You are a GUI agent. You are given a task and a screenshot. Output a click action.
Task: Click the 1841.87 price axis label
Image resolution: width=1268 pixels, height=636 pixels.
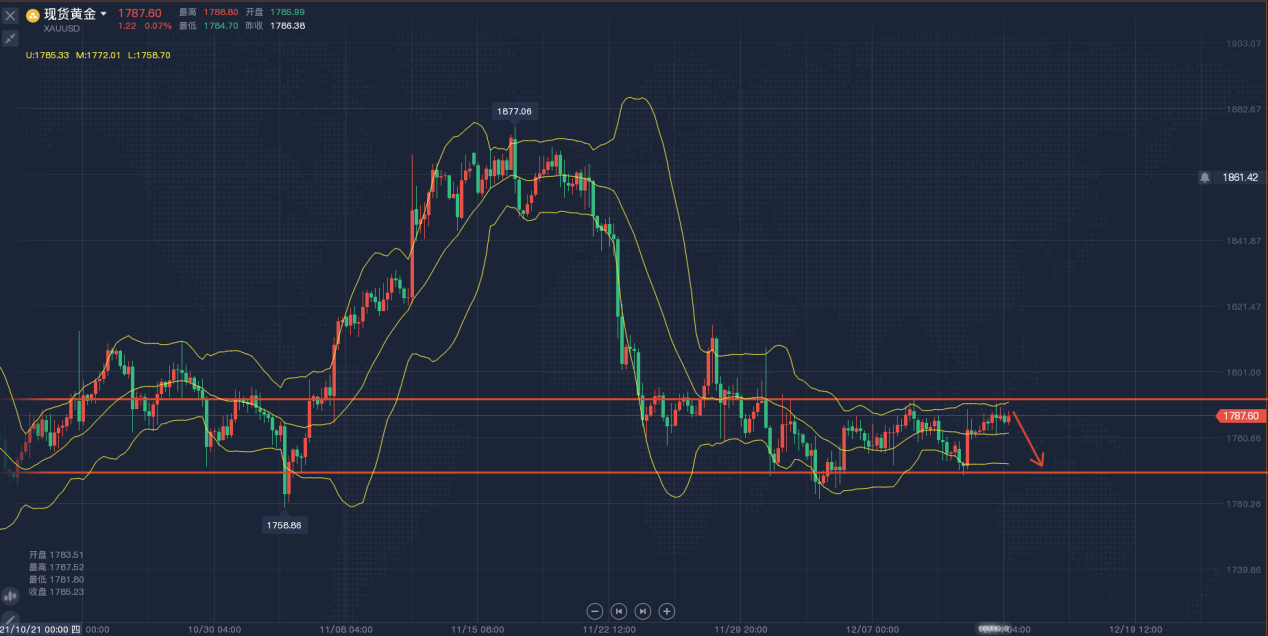(x=1244, y=241)
